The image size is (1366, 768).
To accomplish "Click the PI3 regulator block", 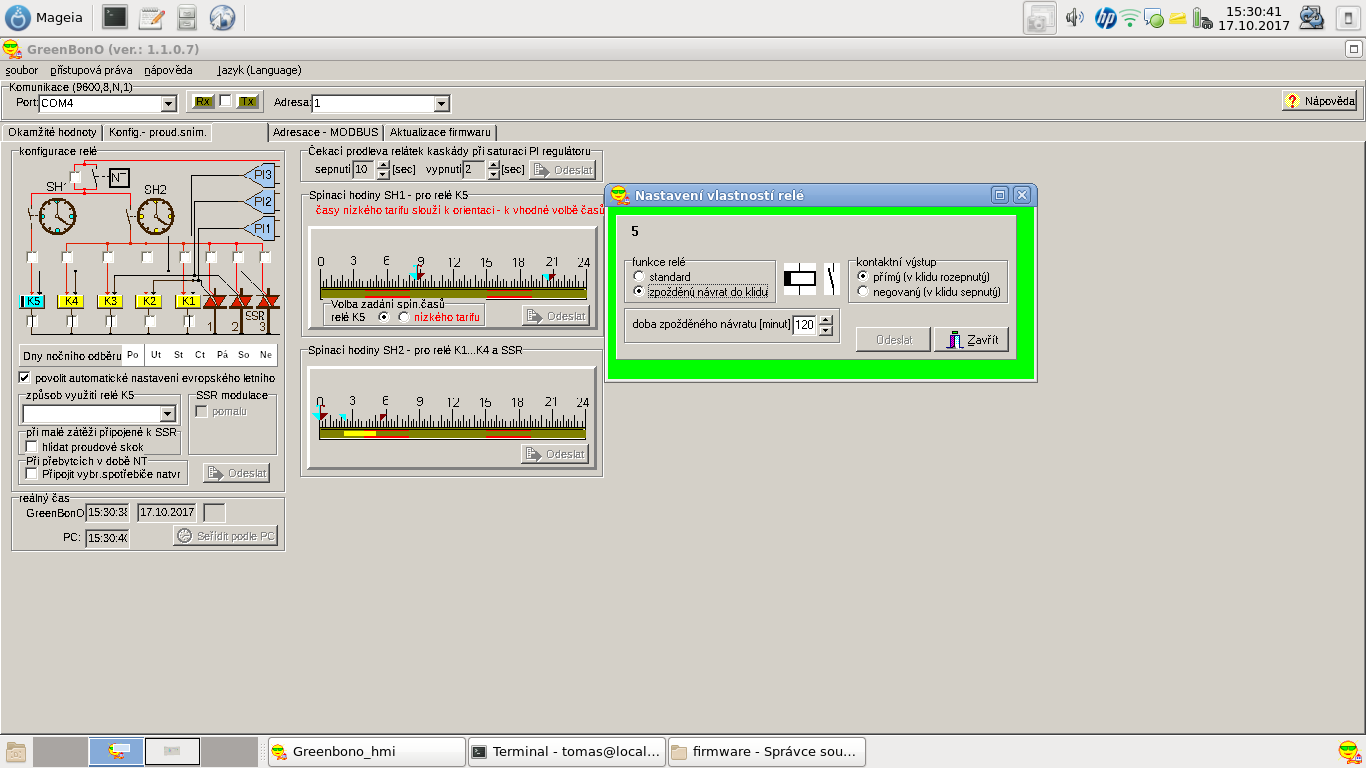I will [x=259, y=175].
